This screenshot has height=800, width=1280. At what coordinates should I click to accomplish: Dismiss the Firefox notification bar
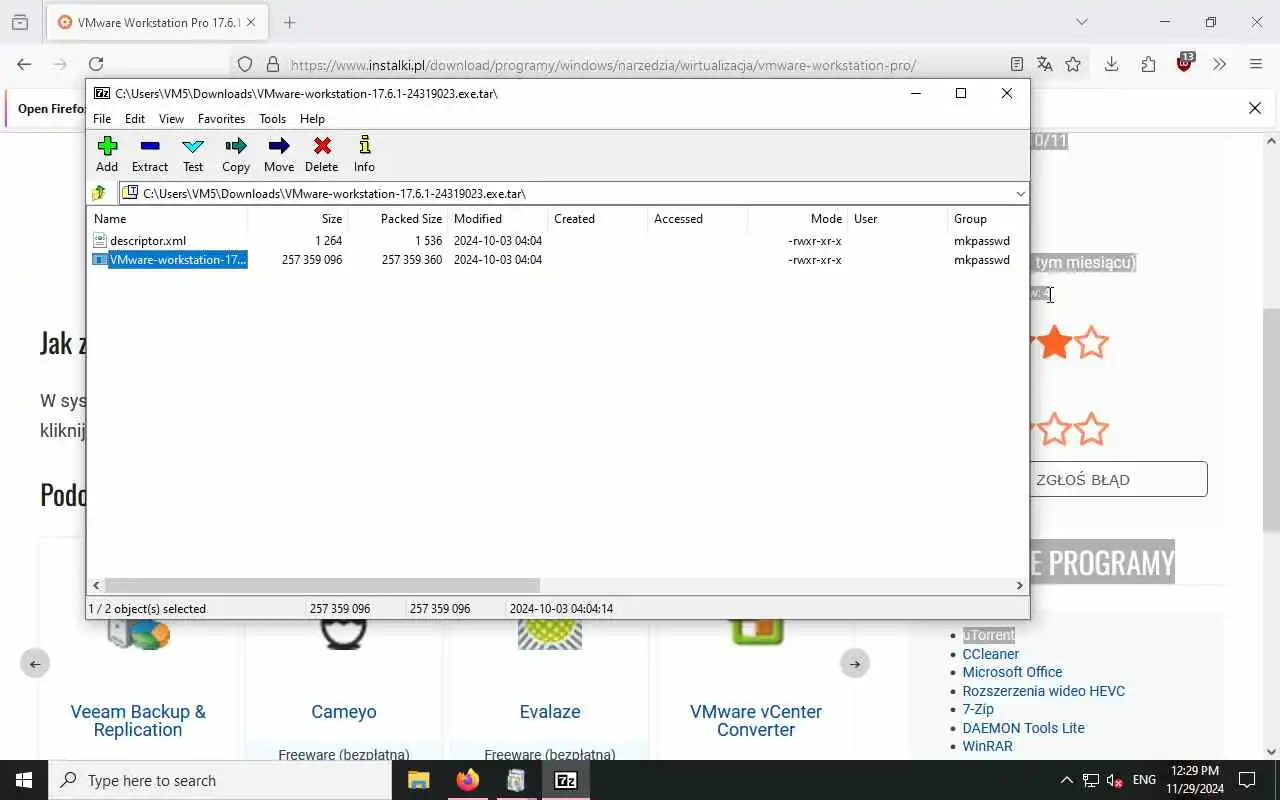point(1255,108)
